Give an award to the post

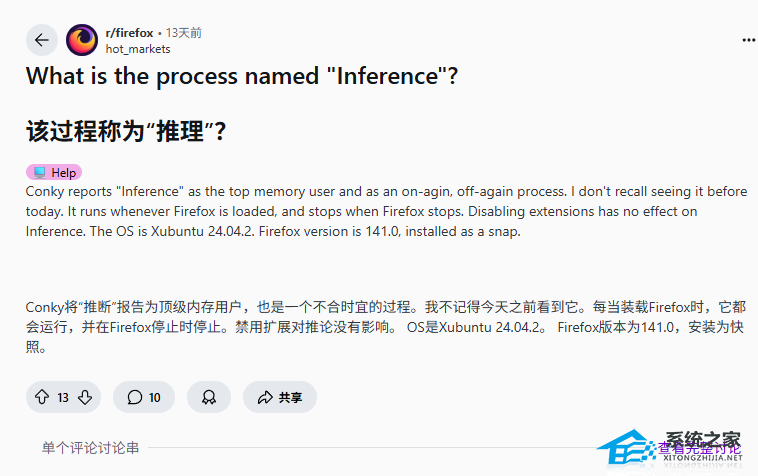pyautogui.click(x=209, y=397)
